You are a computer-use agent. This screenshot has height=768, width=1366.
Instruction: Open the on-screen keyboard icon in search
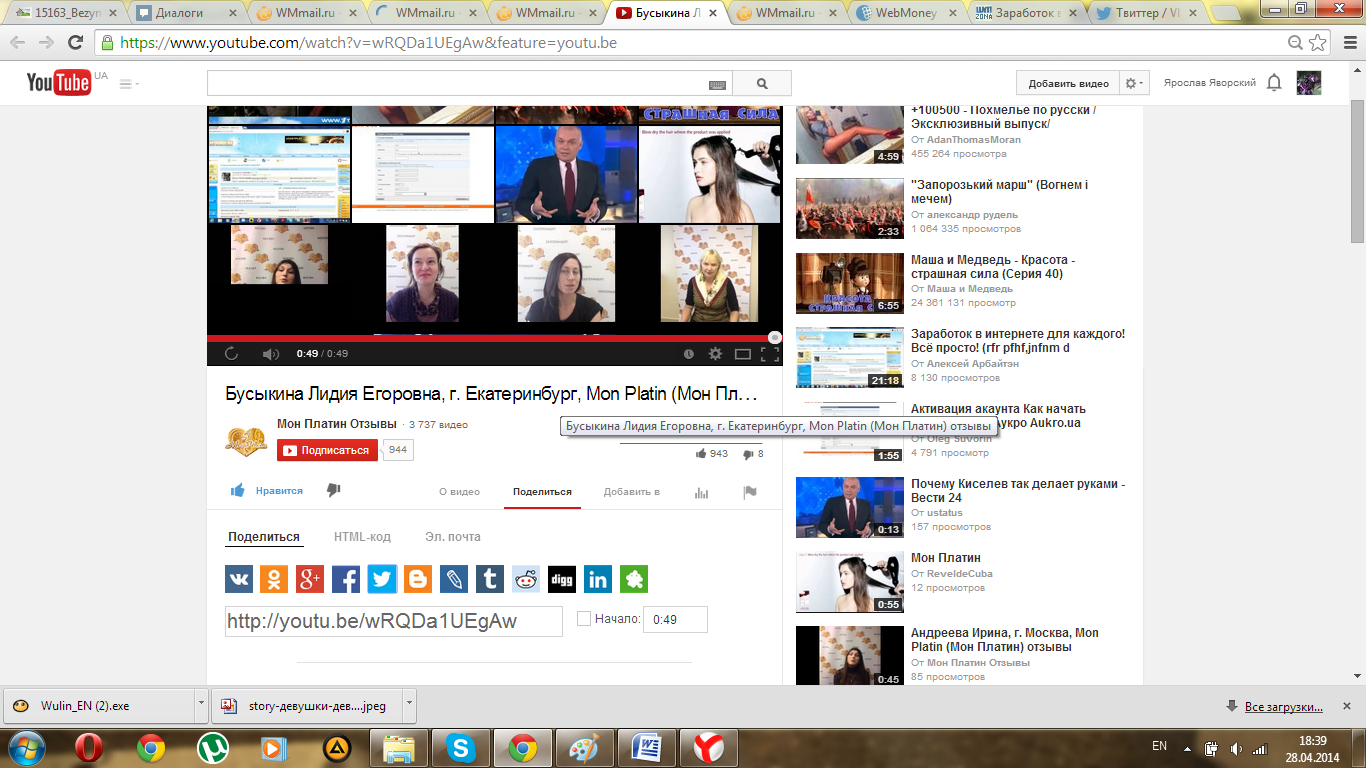[x=717, y=85]
